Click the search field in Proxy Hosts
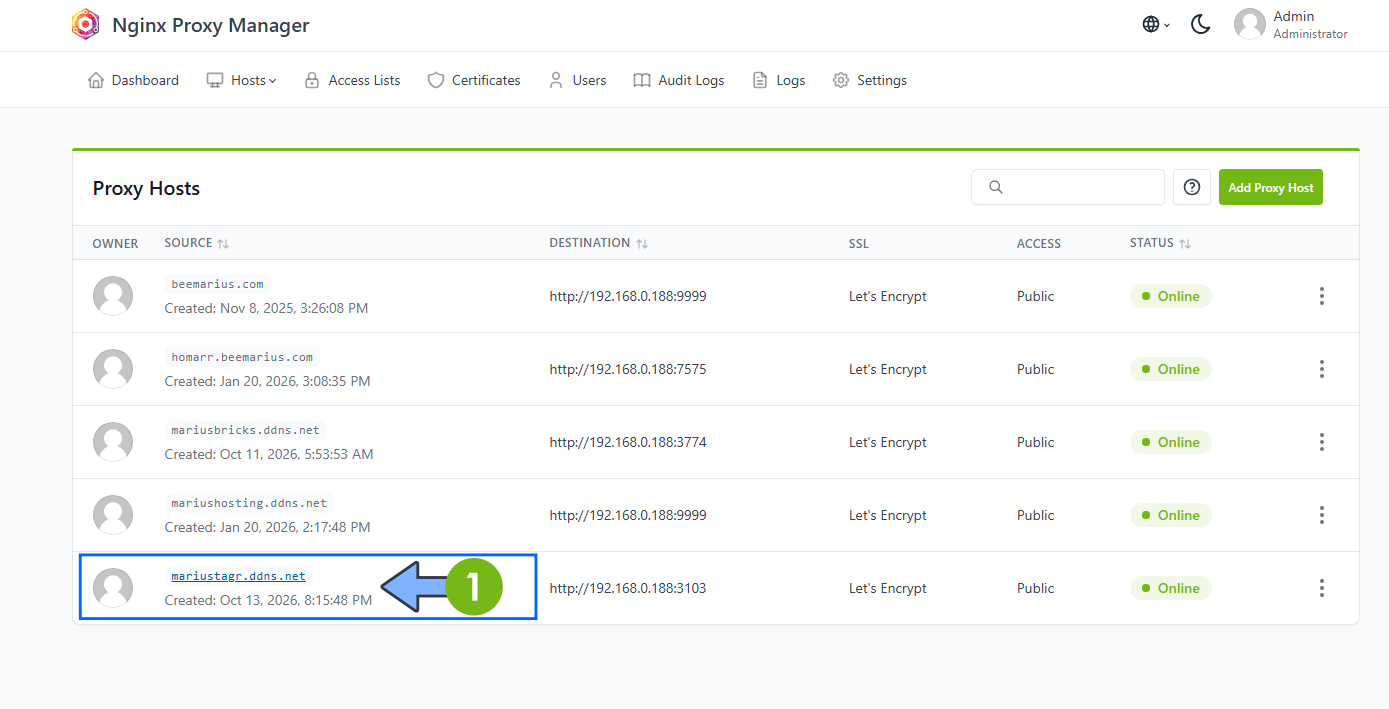 click(x=1068, y=187)
